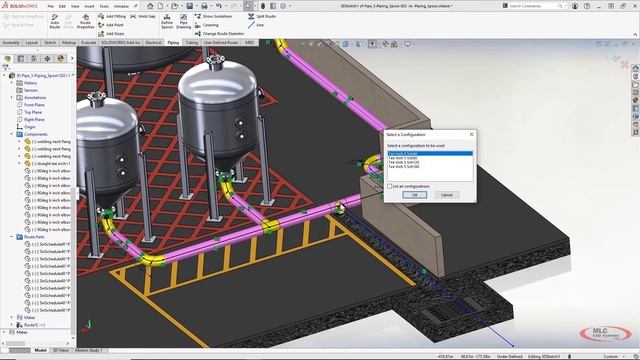Tick the List all configurations checkbox
Screen dimensions: 640x360
(389, 186)
